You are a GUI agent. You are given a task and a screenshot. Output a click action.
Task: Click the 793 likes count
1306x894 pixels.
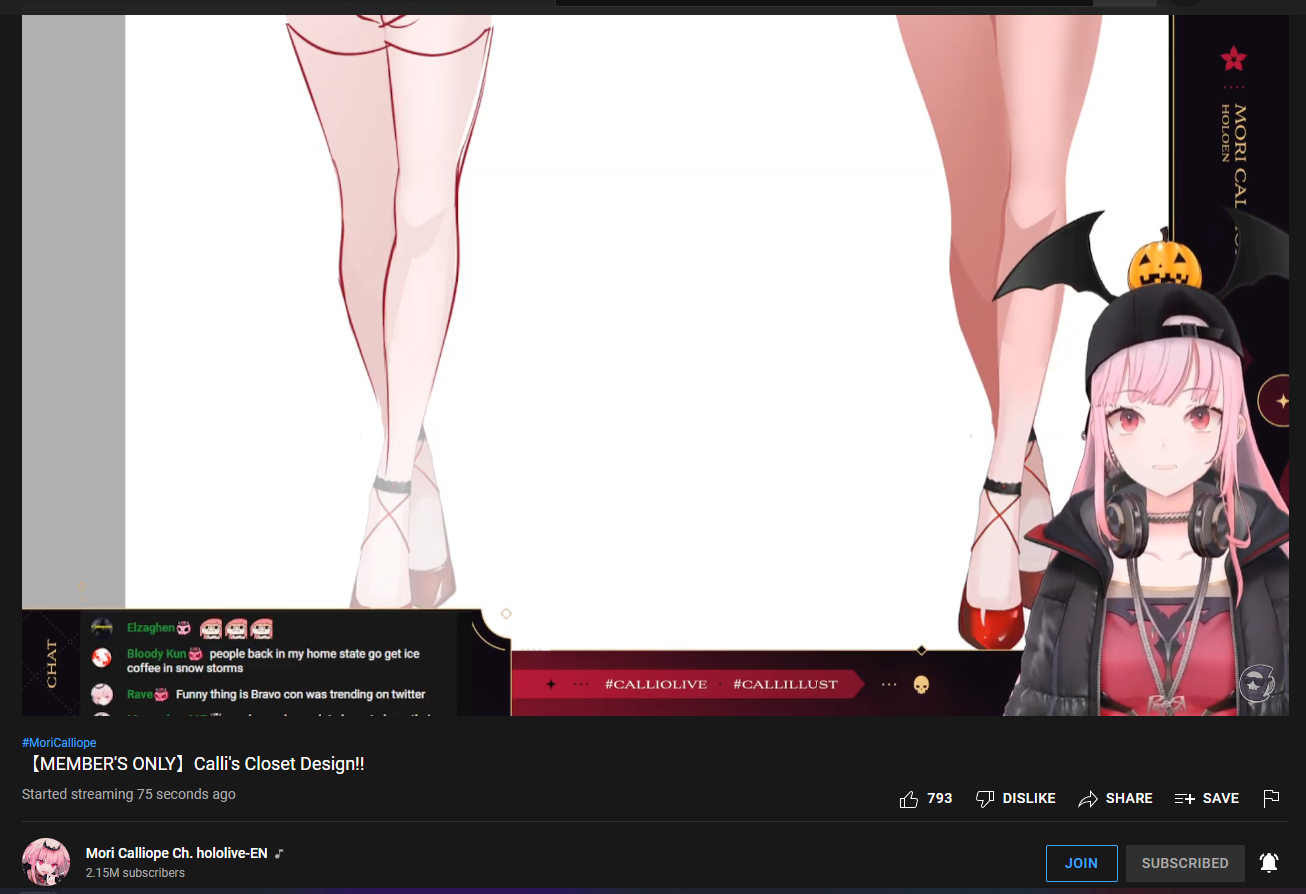[x=940, y=798]
